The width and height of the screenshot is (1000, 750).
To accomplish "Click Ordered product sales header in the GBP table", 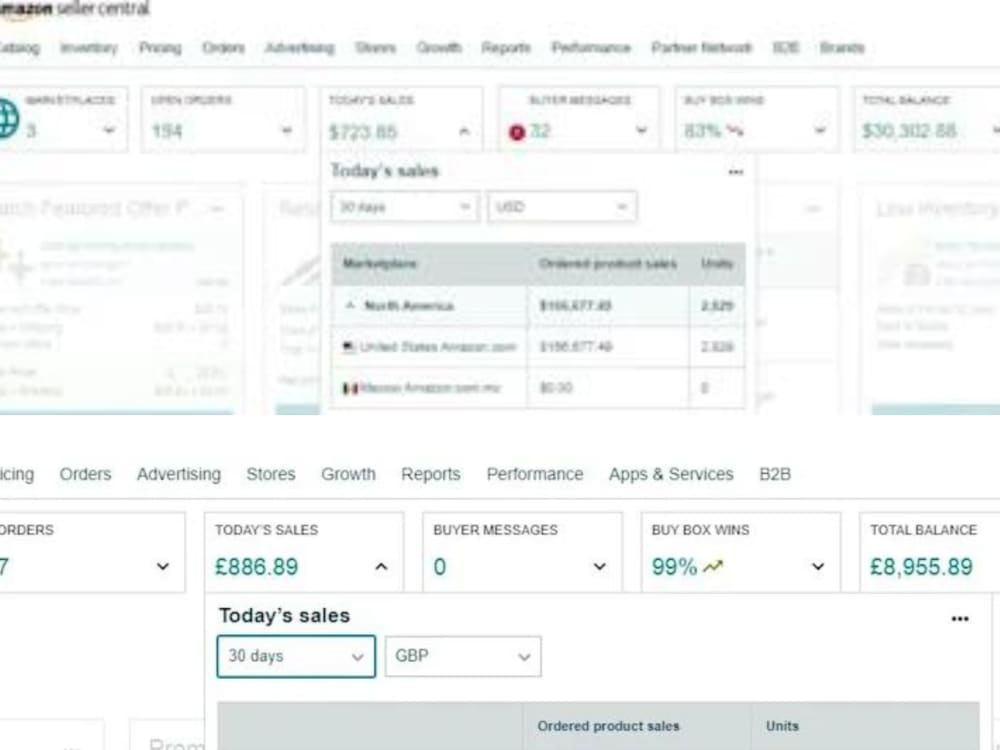I will 608,726.
